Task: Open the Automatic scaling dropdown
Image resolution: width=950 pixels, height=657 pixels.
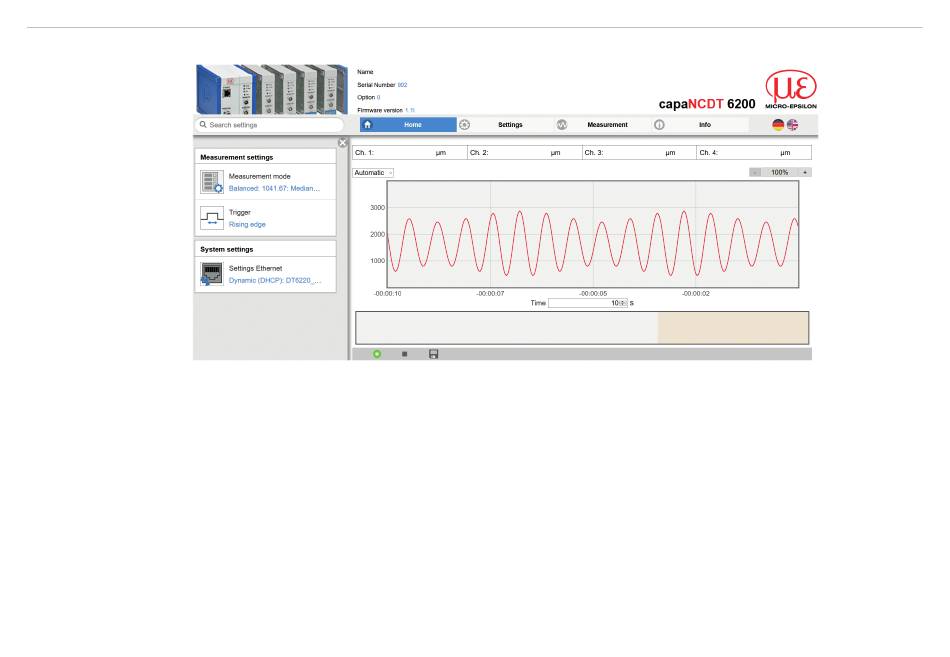Action: 373,172
